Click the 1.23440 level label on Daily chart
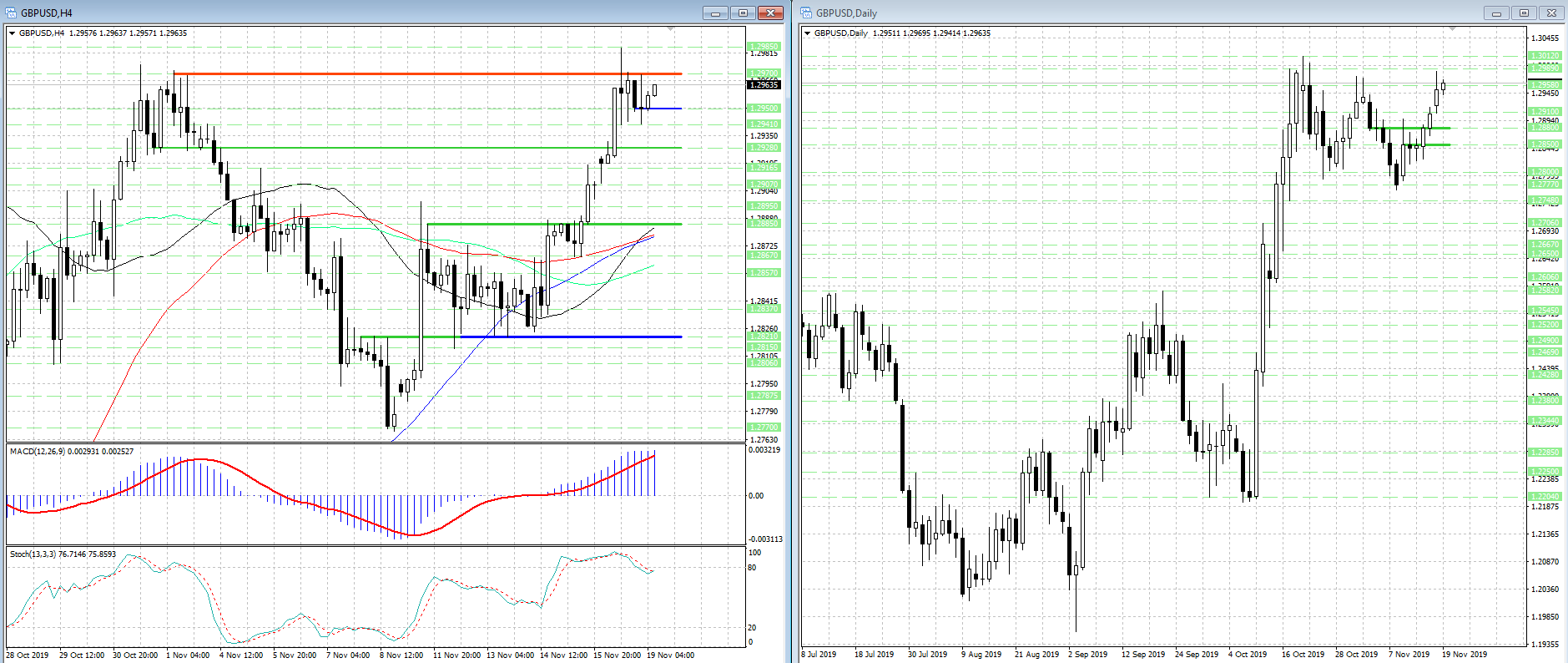 1544,420
